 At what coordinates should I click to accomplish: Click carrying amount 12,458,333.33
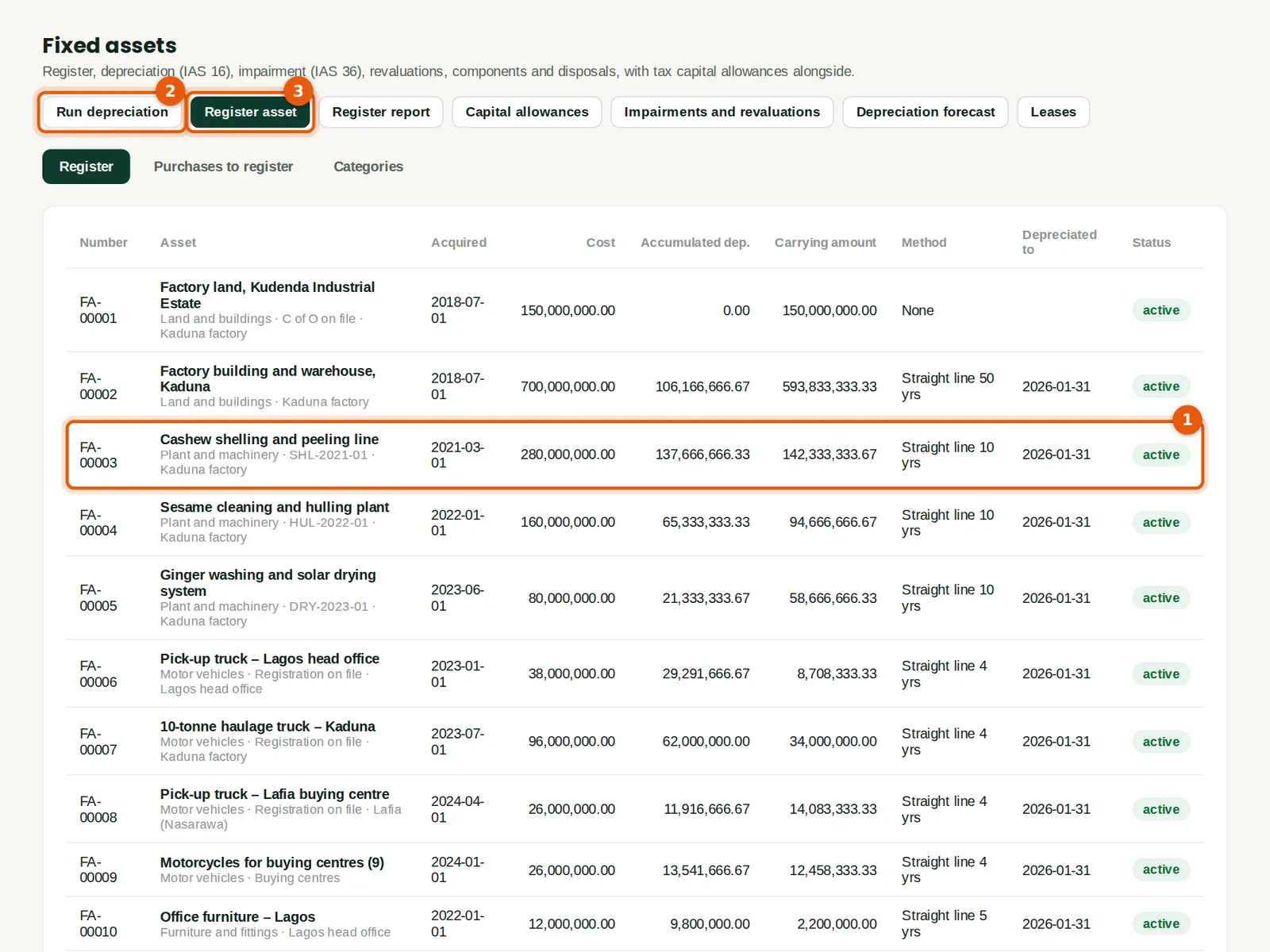(x=833, y=870)
